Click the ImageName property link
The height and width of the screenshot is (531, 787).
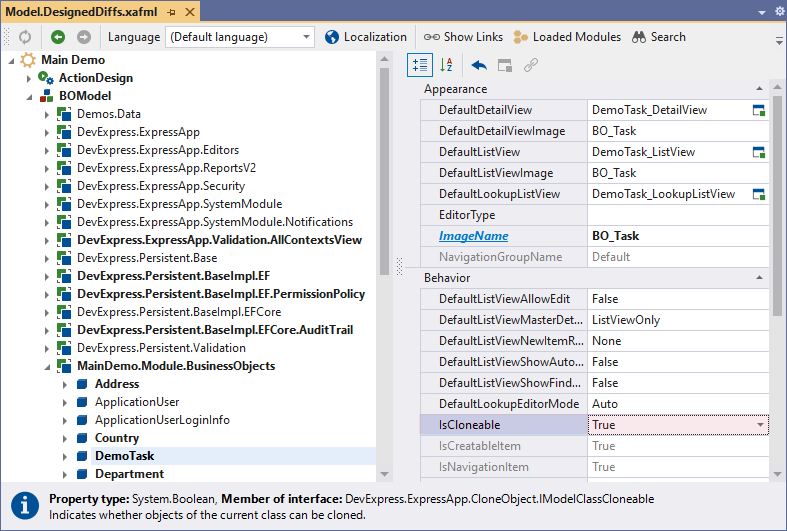[473, 236]
